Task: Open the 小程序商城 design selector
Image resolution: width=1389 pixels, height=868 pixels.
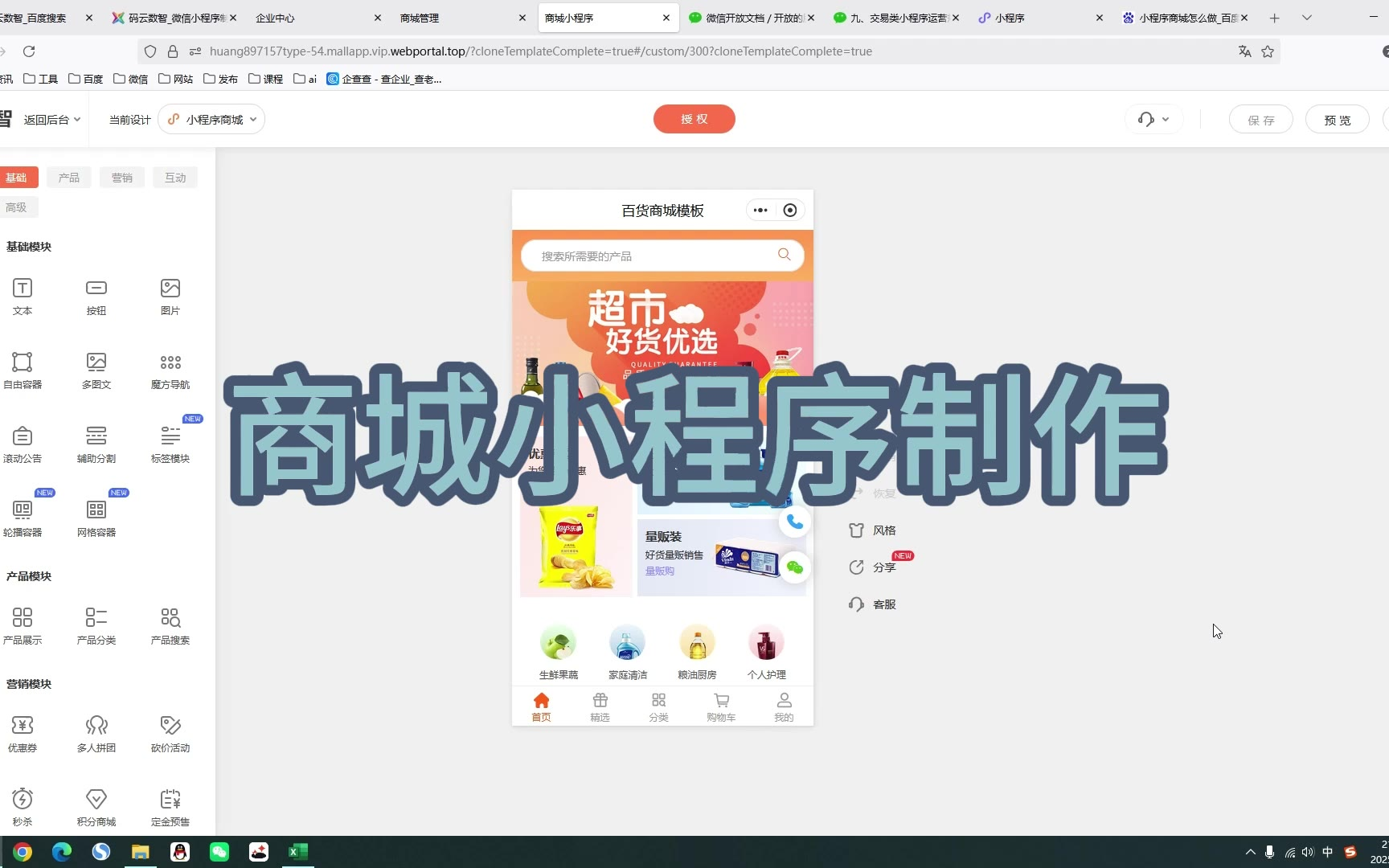Action: (211, 120)
